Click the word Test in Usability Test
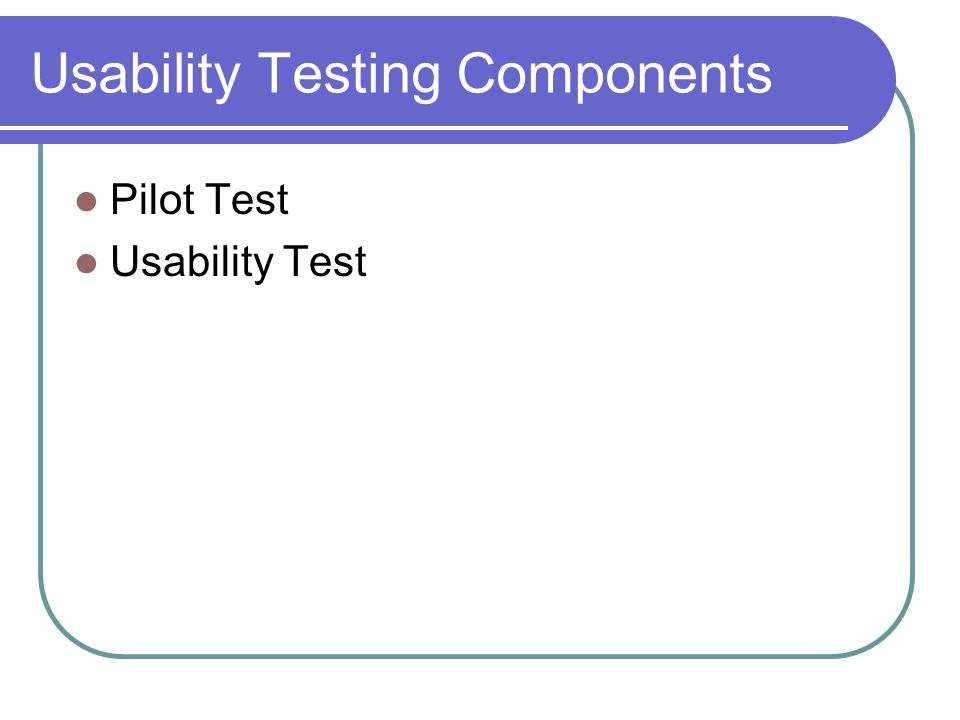This screenshot has width=960, height=720. [x=326, y=263]
